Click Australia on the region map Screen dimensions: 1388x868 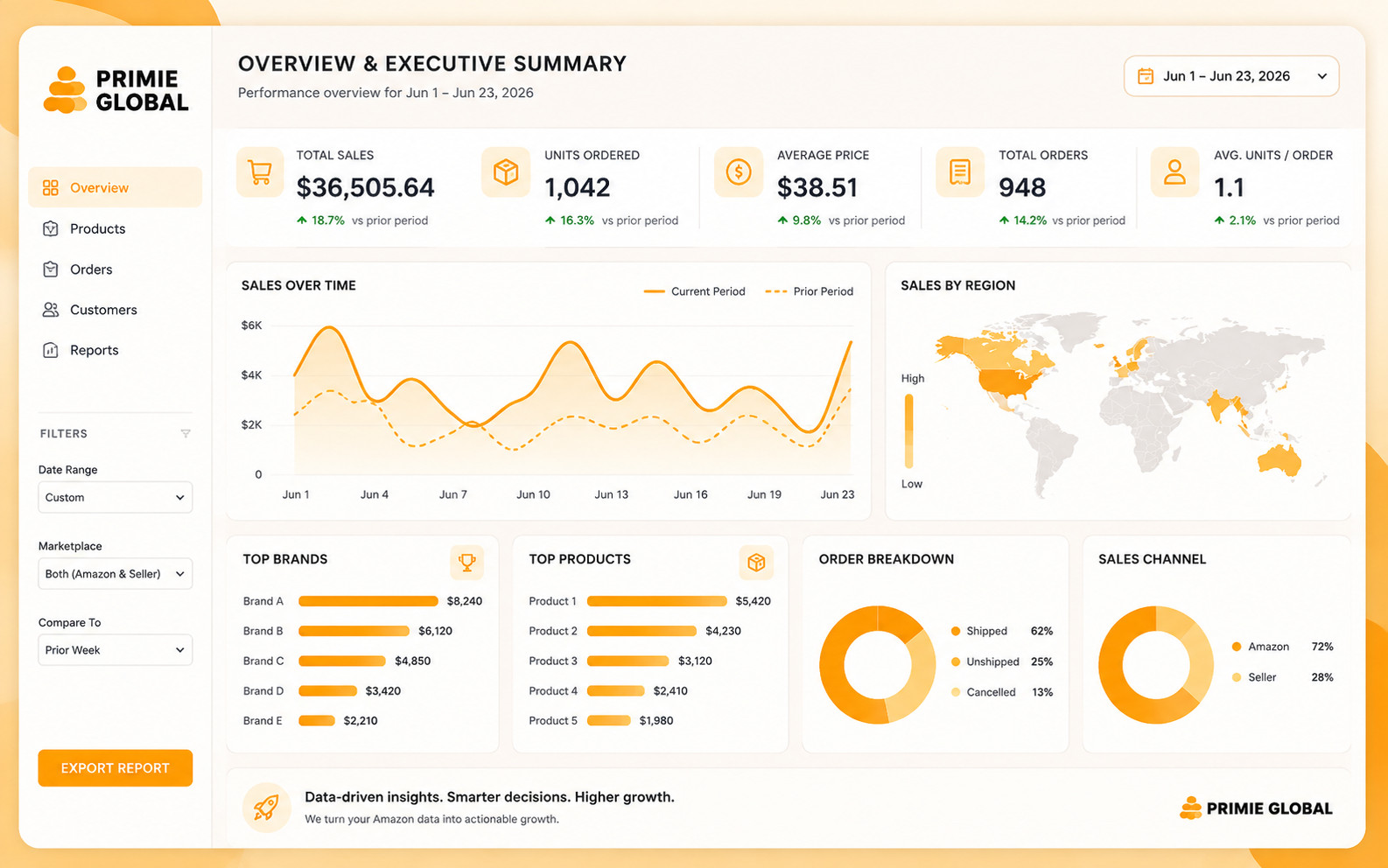[x=1280, y=460]
